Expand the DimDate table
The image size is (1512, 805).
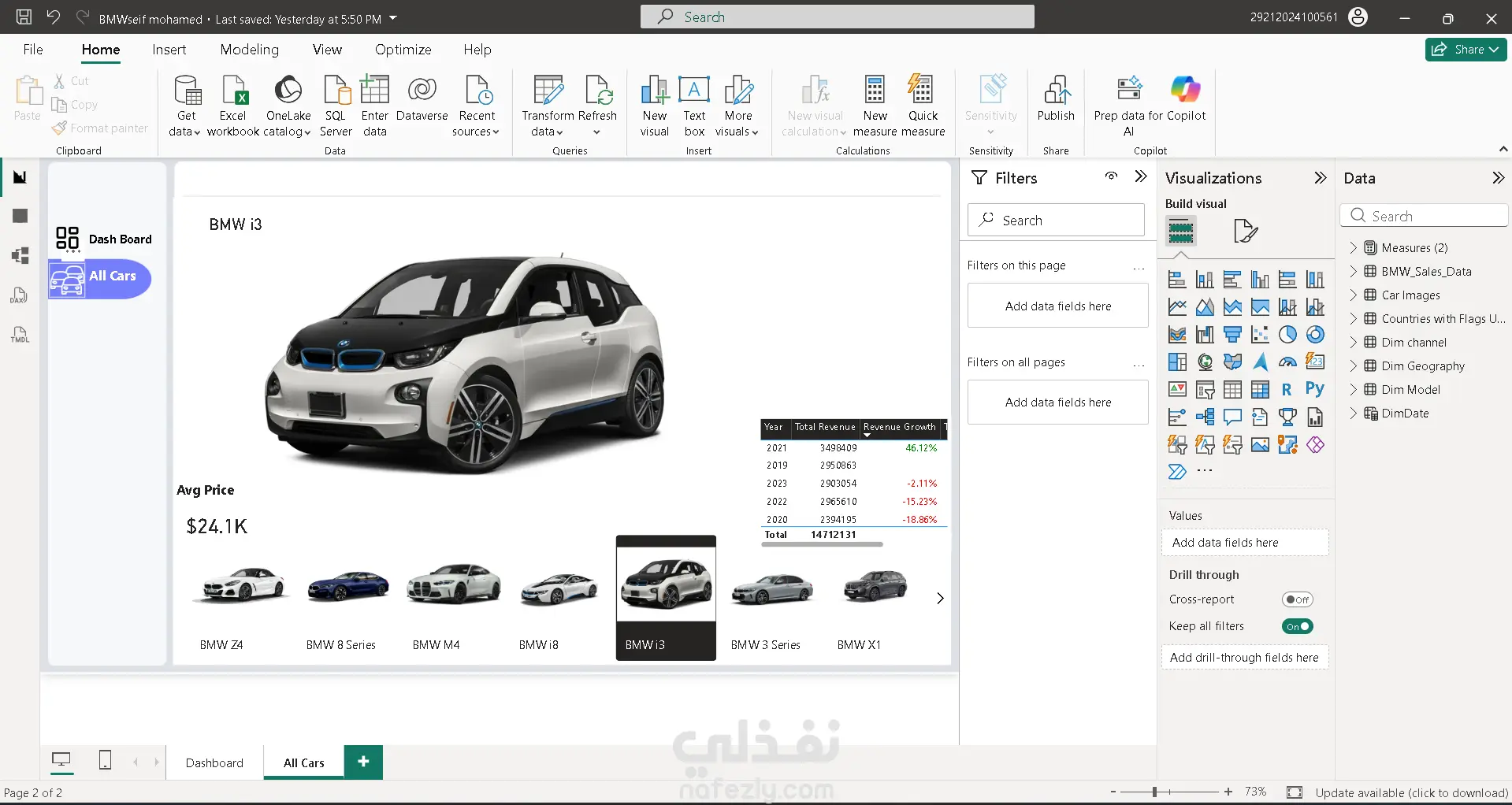pos(1353,414)
